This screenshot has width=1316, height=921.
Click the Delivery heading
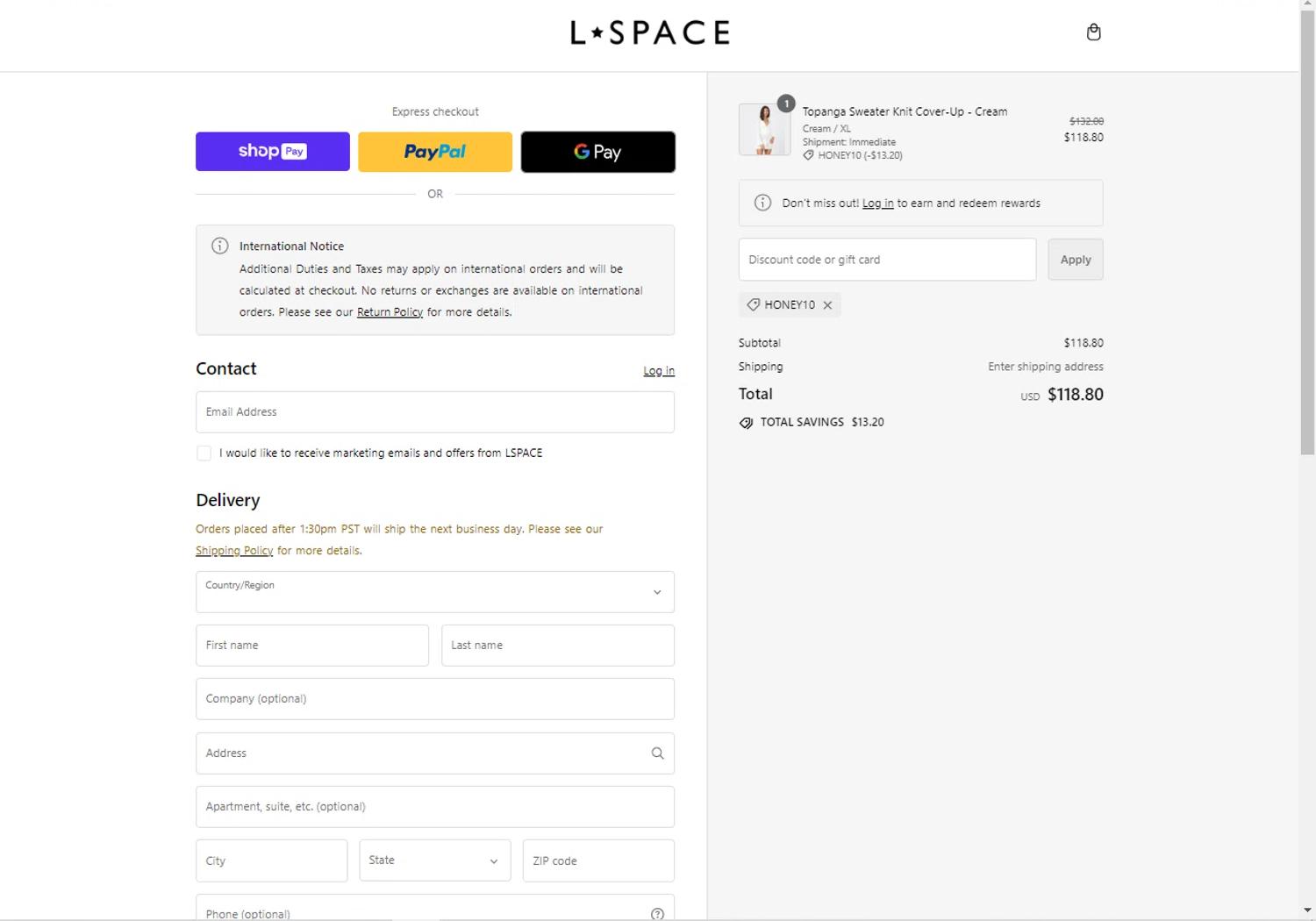point(228,501)
